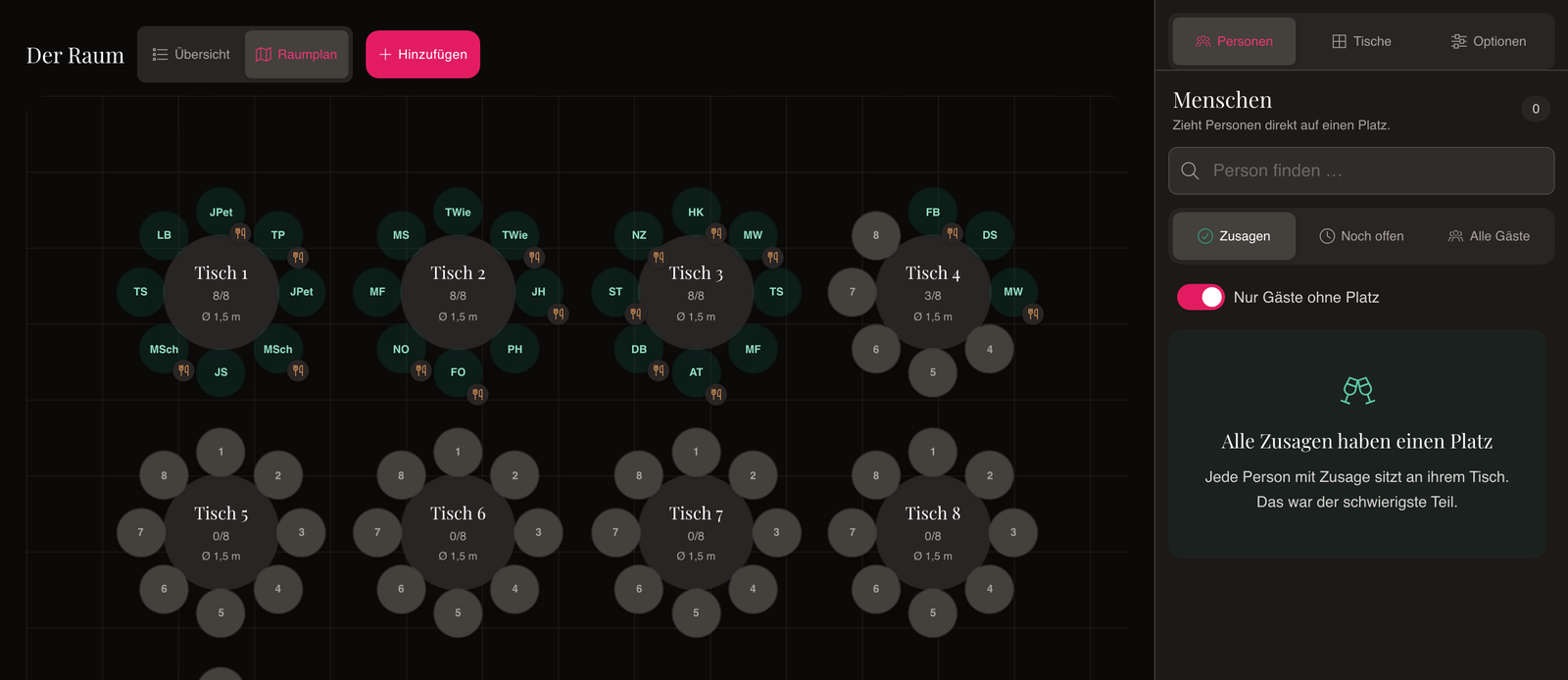The height and width of the screenshot is (680, 1568).
Task: Select the Tisch 1 table circle
Action: [x=221, y=292]
